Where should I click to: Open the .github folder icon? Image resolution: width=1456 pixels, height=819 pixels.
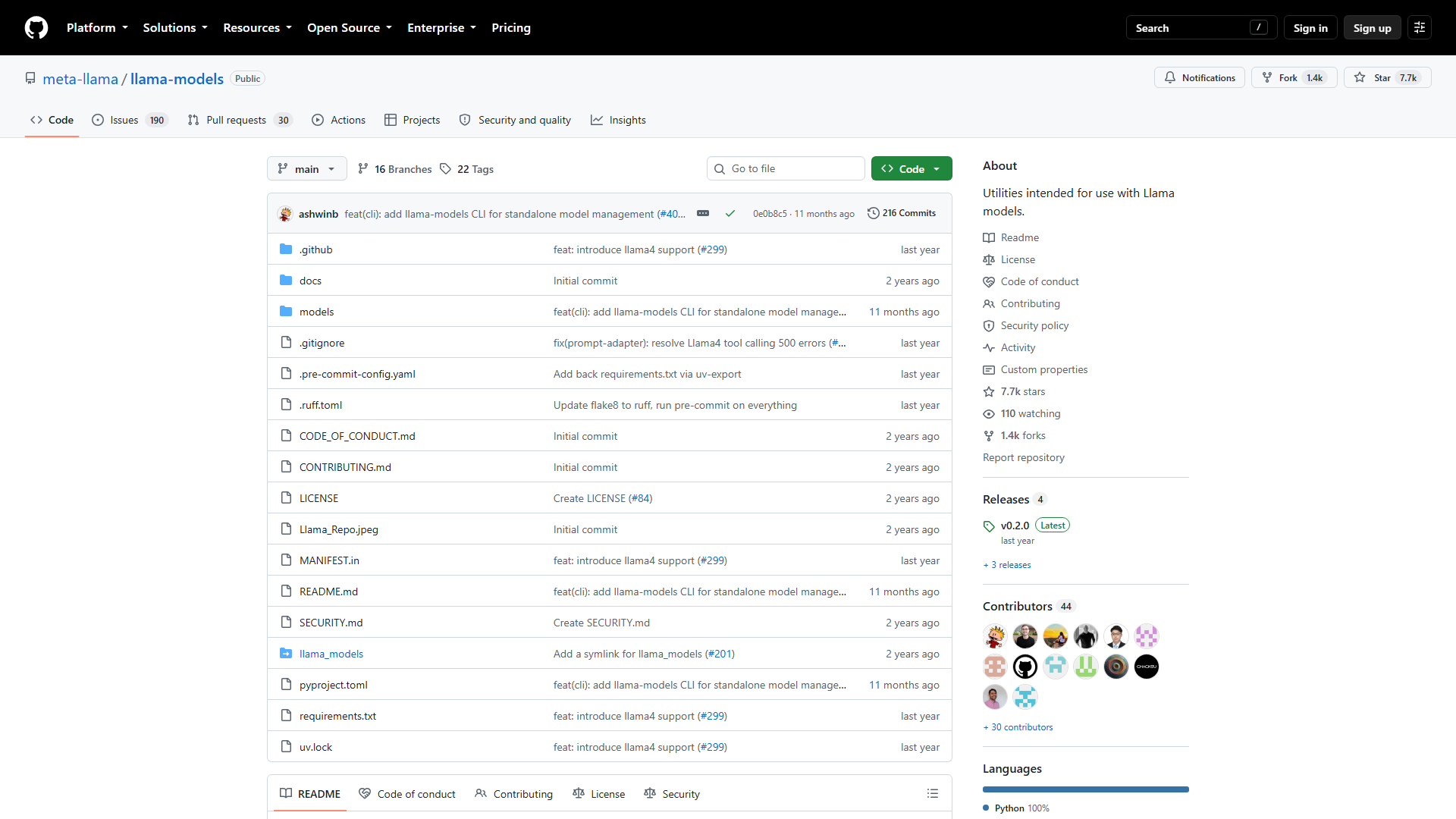tap(286, 249)
